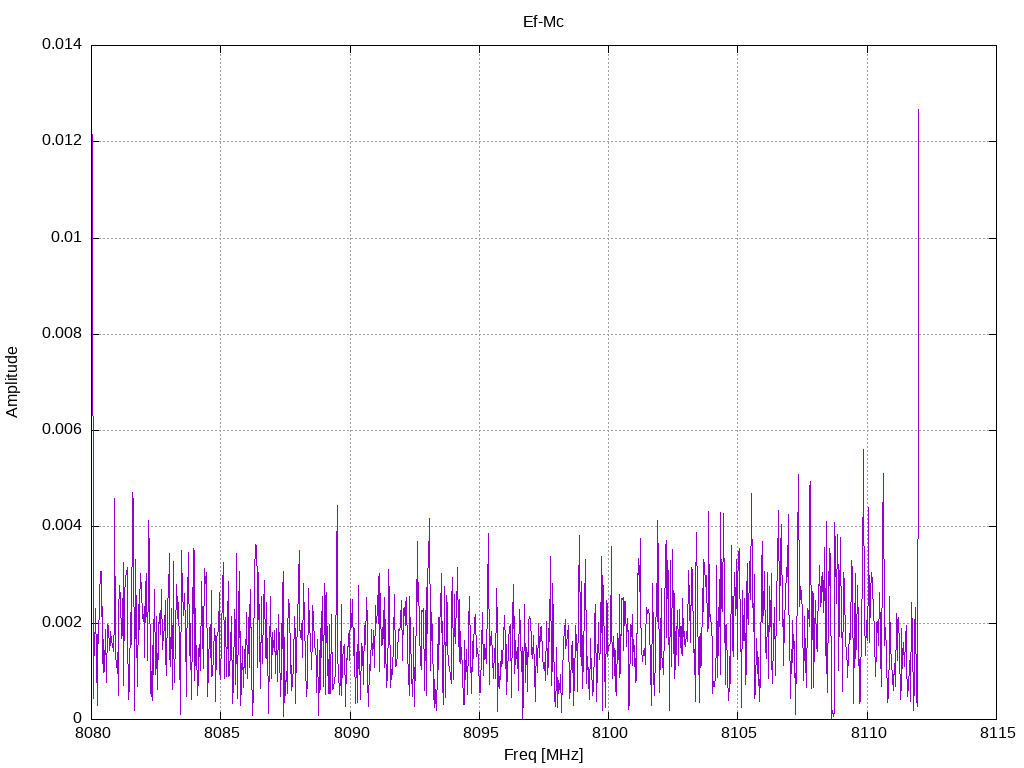The image size is (1024, 768).
Task: Click the y-axis origin label 0
Action: pos(77,718)
